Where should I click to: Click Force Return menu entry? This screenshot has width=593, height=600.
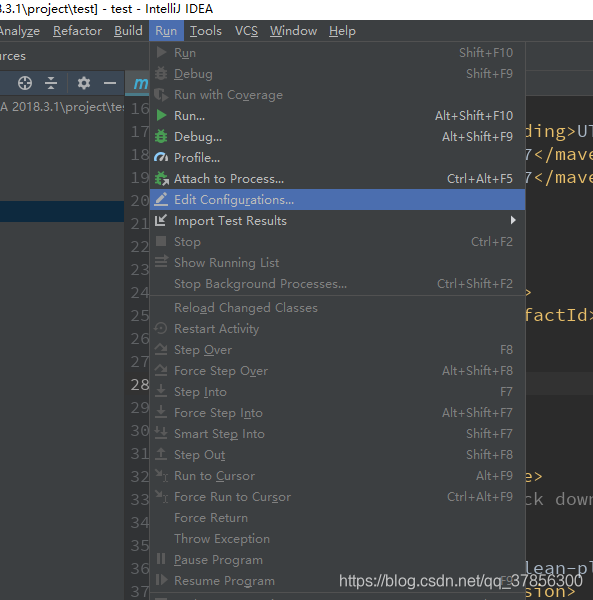[337, 518]
